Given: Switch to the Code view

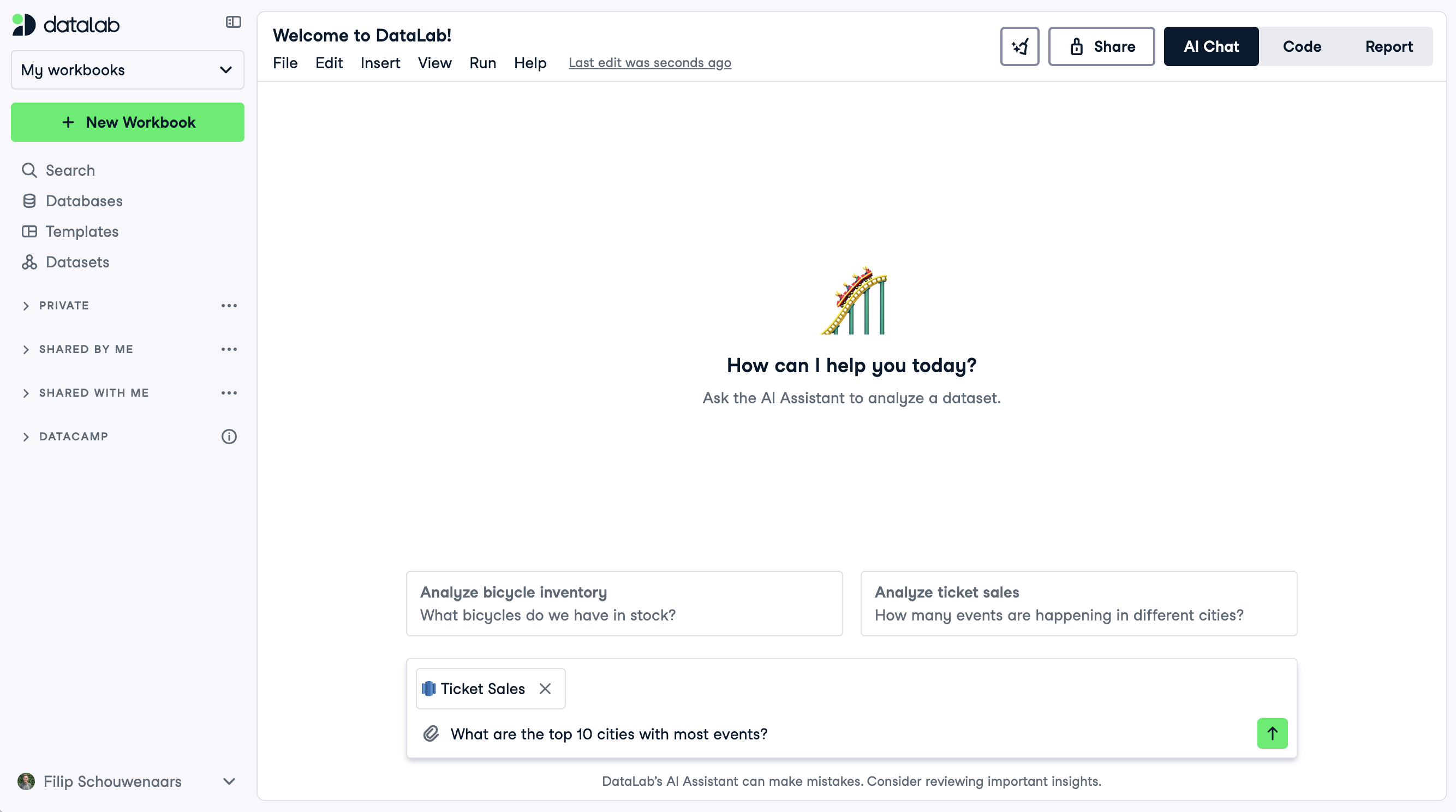Looking at the screenshot, I should [1302, 46].
